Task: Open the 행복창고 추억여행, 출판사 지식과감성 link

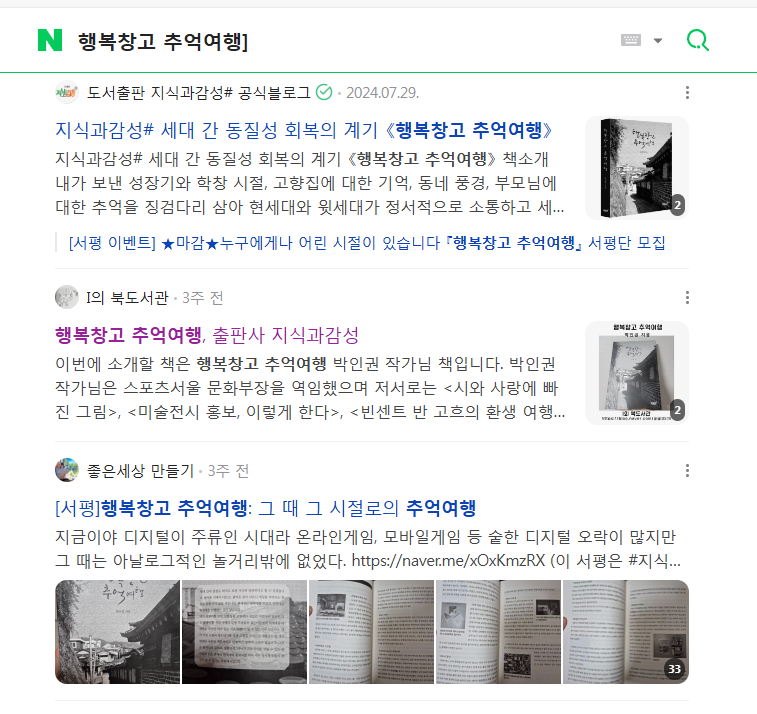Action: (x=207, y=335)
